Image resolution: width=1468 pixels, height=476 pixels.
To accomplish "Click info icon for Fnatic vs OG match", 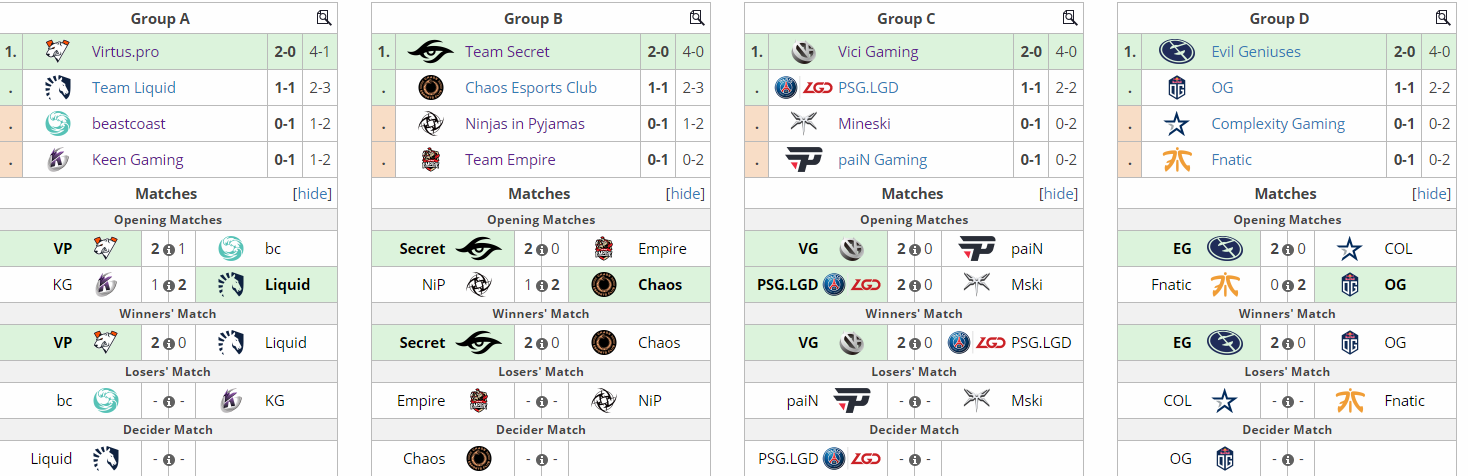I will pyautogui.click(x=1287, y=285).
